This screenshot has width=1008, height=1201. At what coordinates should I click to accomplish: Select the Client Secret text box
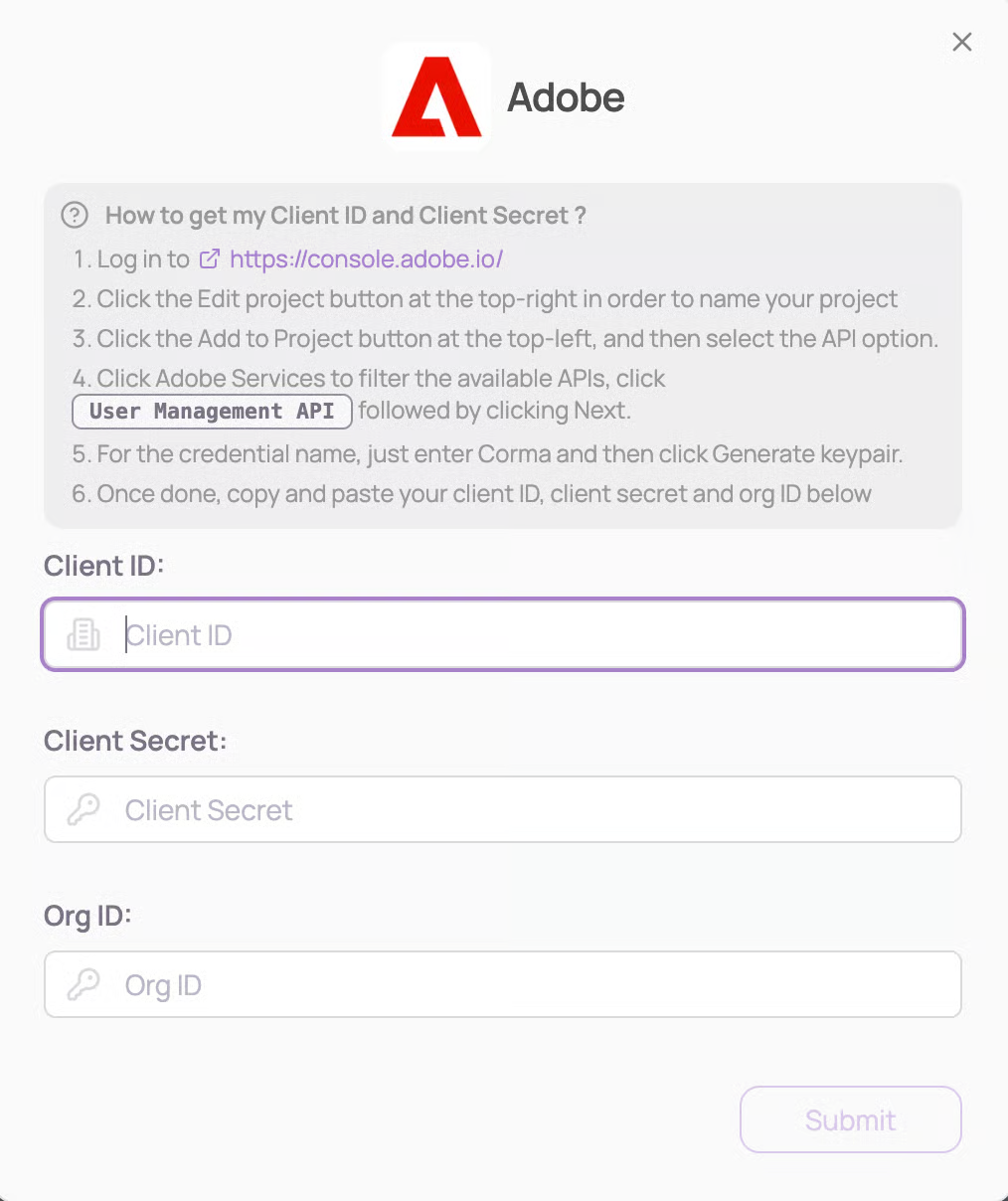tap(537, 809)
